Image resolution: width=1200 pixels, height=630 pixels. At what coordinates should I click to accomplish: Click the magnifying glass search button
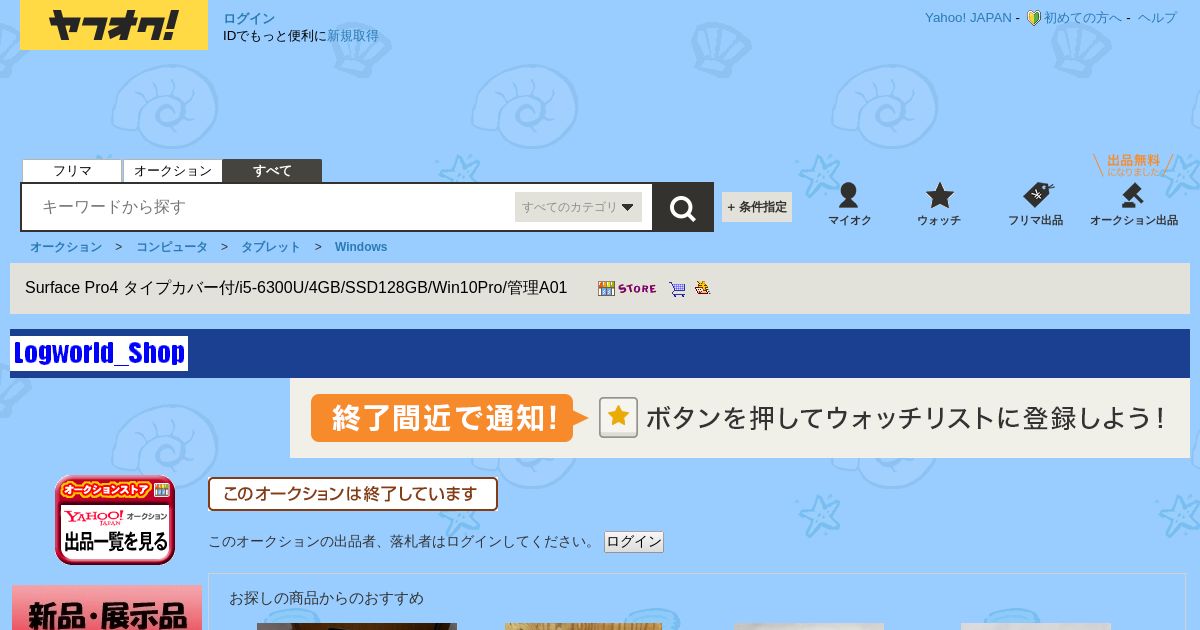[683, 207]
